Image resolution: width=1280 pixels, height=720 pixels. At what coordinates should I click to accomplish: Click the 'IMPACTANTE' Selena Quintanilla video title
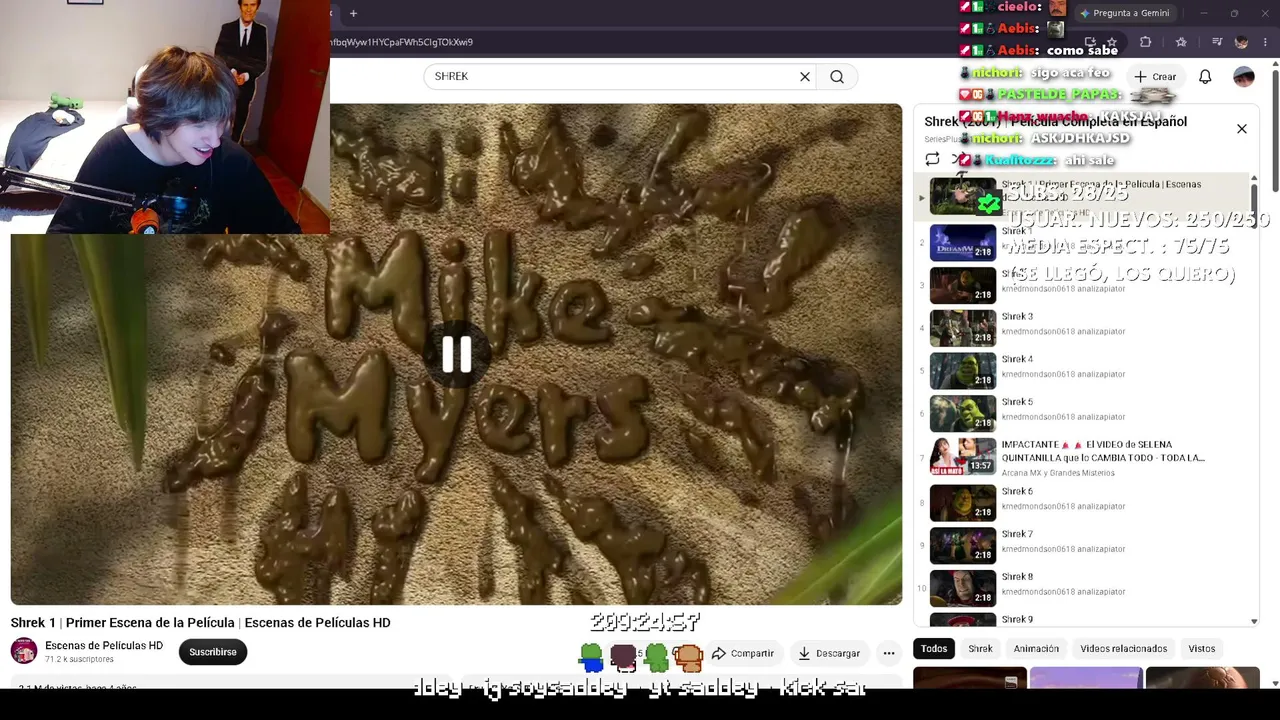1103,451
